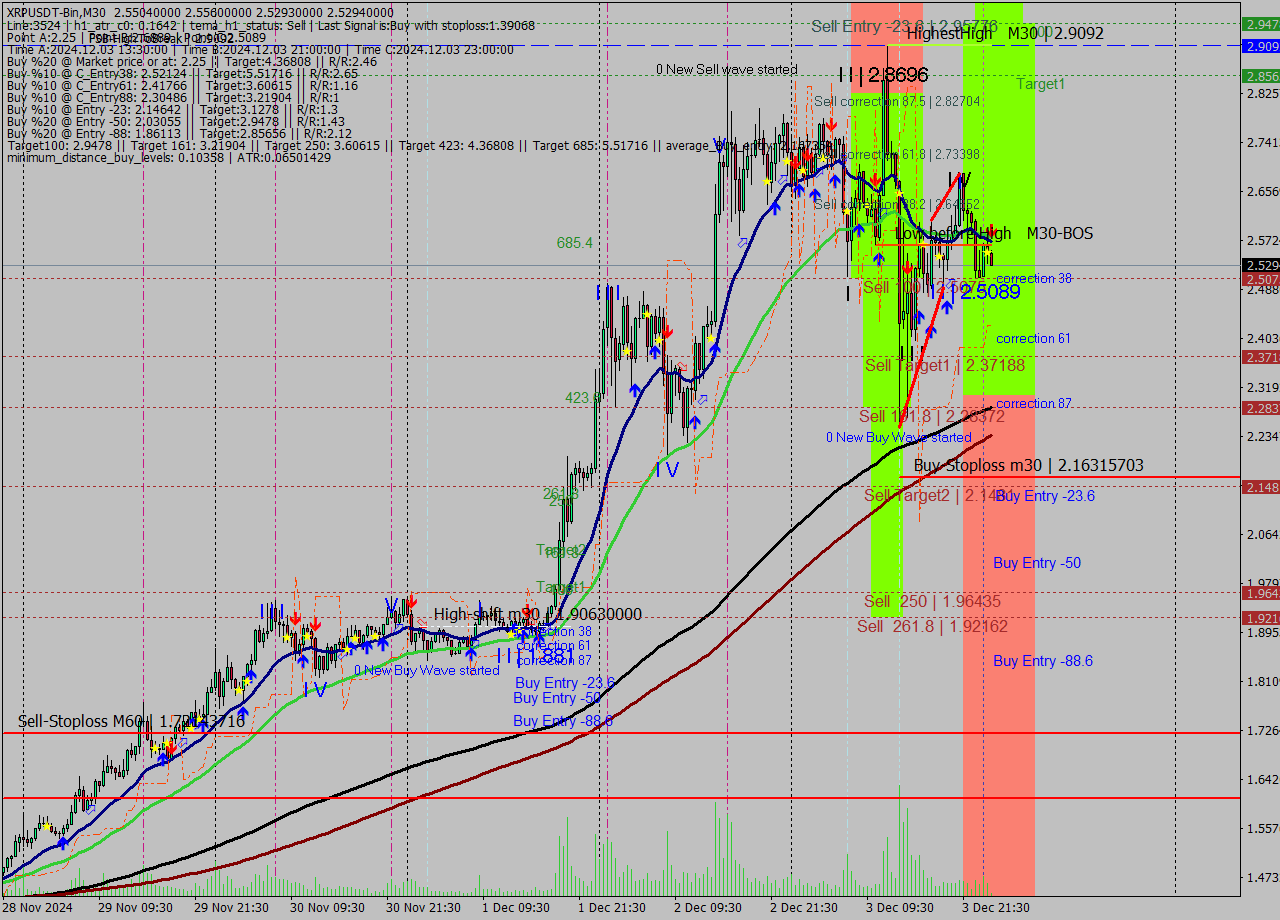Select the 'Buy %10 @ C_Entry88: 2.30486' line

(x=173, y=98)
